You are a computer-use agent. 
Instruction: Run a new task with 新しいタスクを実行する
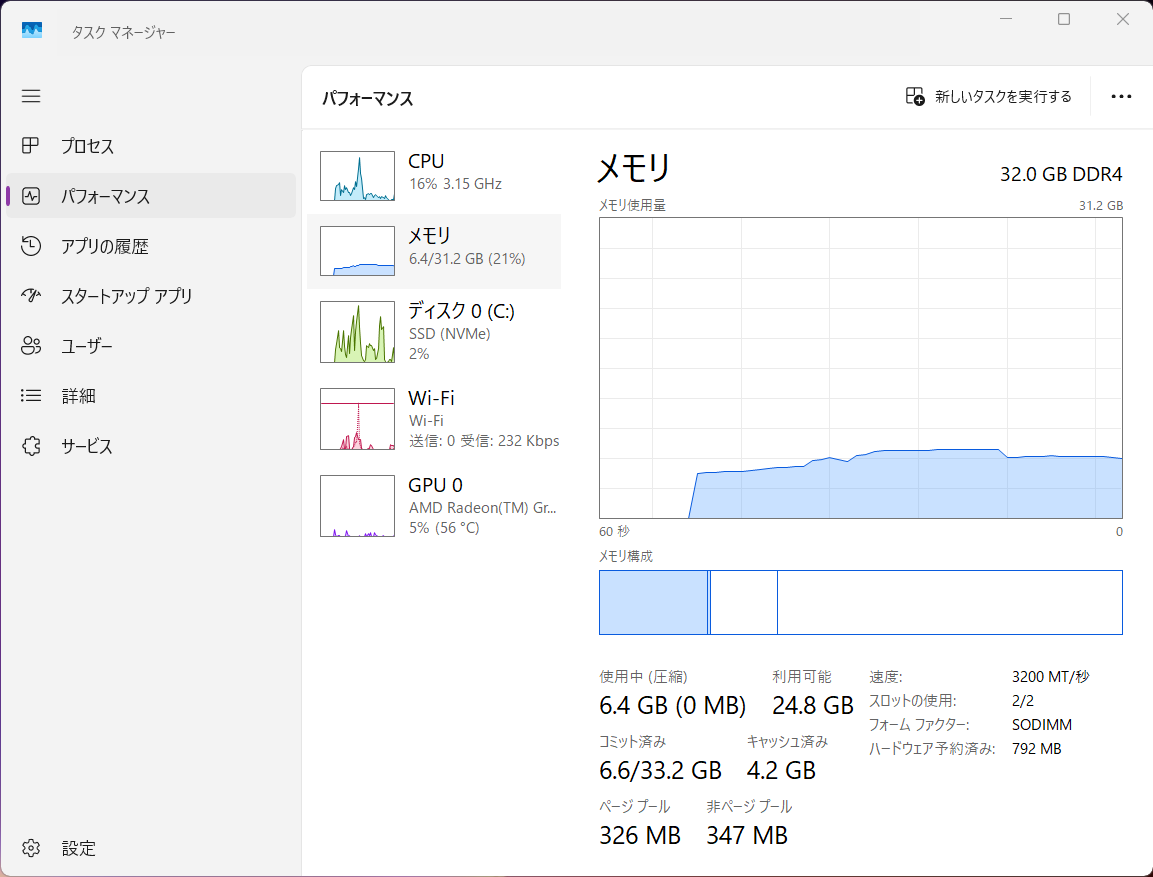click(x=989, y=96)
